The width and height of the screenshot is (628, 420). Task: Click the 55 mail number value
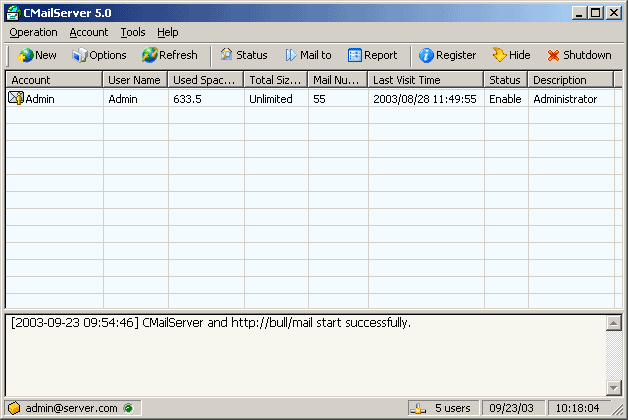319,99
